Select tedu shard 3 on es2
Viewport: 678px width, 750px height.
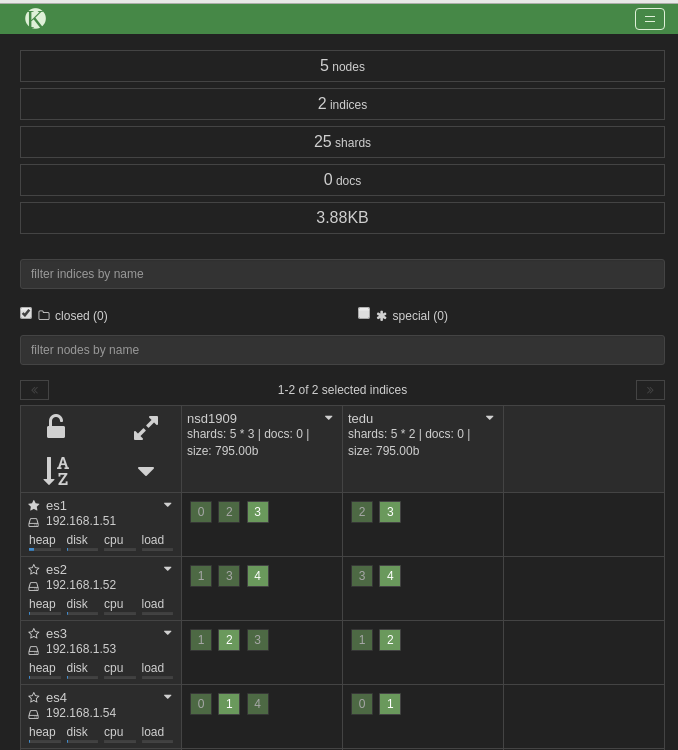[x=362, y=576]
